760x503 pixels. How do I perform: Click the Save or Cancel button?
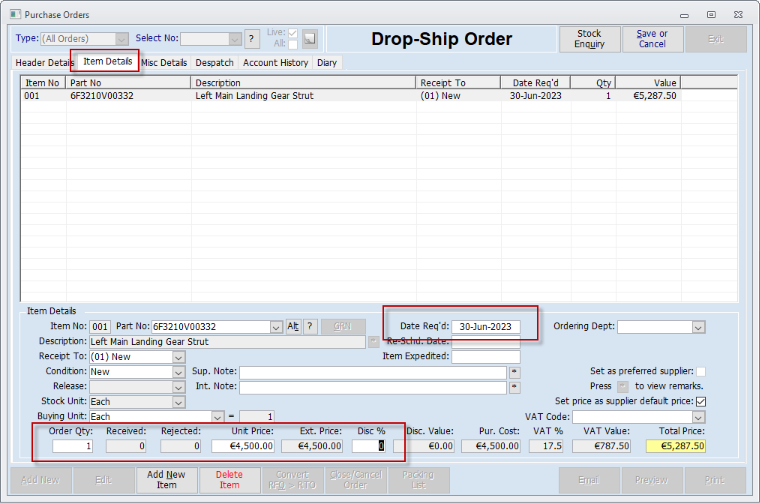tap(652, 39)
